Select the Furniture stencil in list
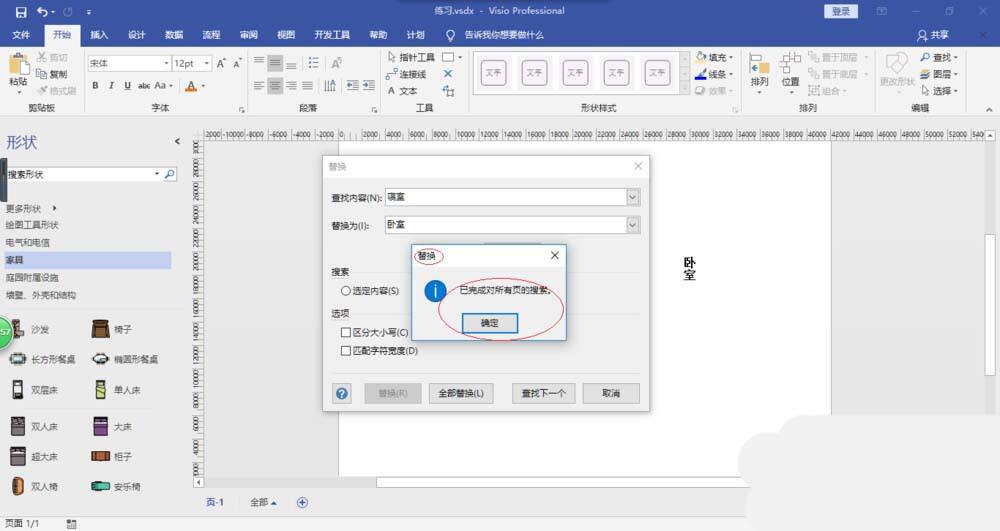 tap(87, 260)
